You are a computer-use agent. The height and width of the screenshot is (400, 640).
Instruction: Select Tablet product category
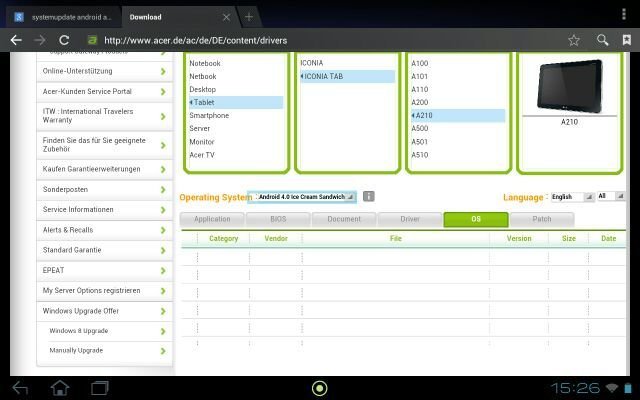tap(236, 102)
